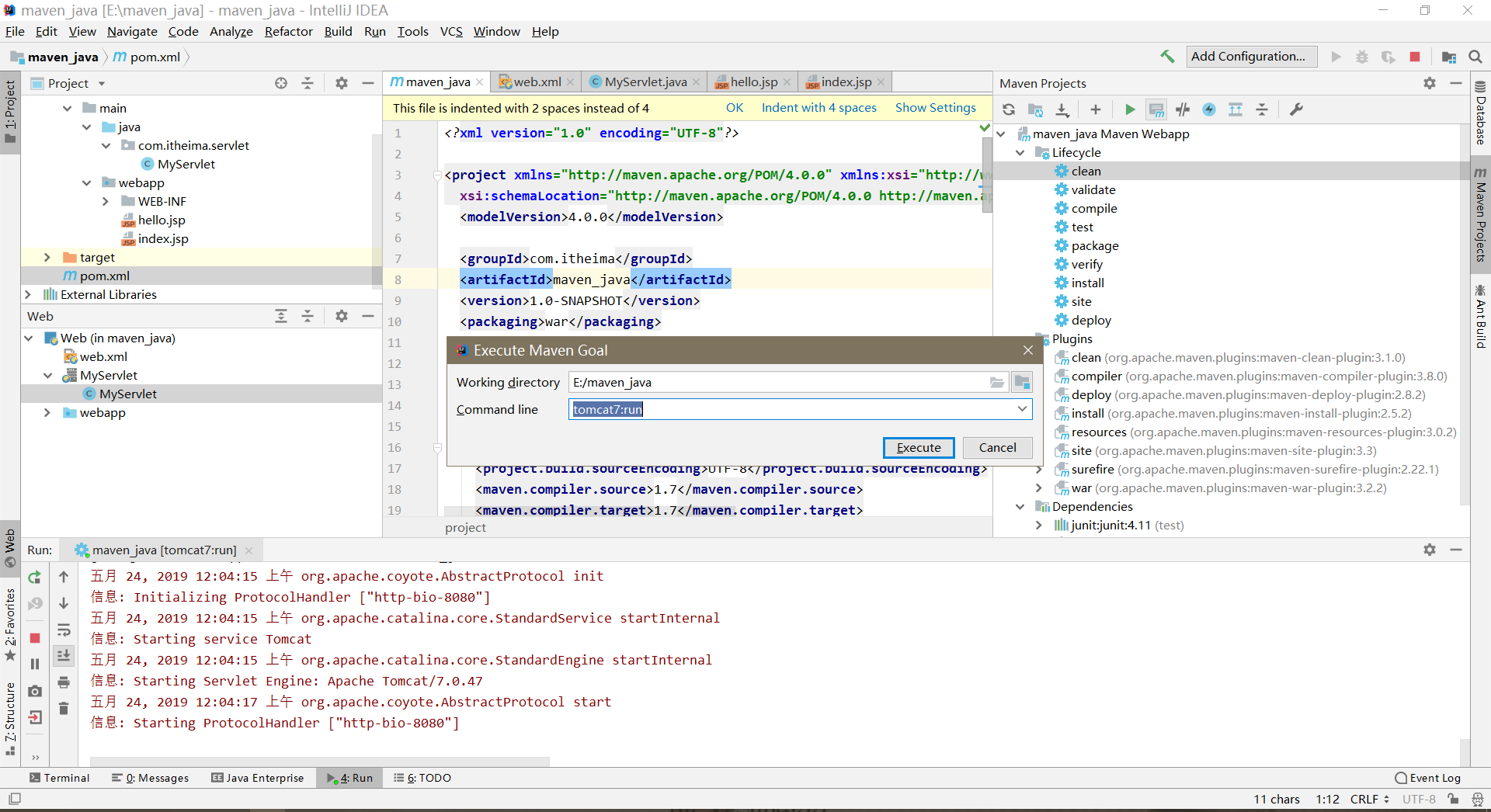The height and width of the screenshot is (812, 1491).
Task: Stop tomcat7:run in Run panel
Action: coord(34,637)
